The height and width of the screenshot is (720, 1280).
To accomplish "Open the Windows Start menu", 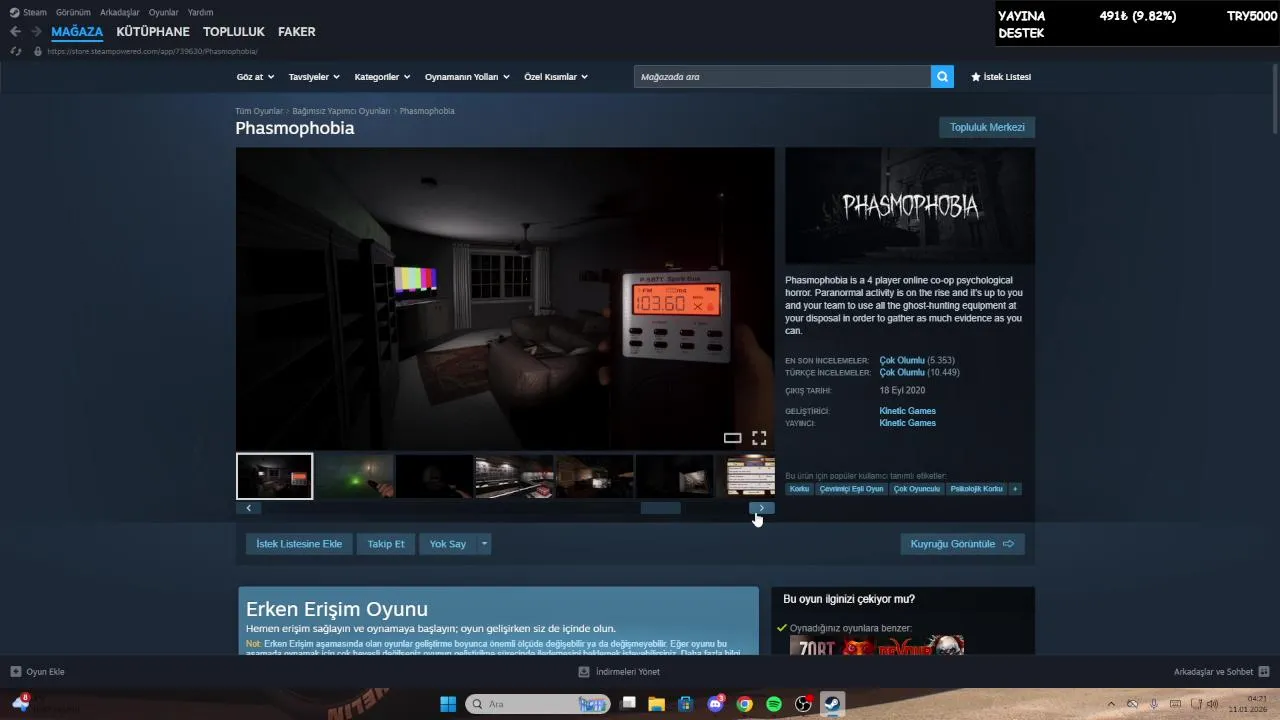I will 448,704.
